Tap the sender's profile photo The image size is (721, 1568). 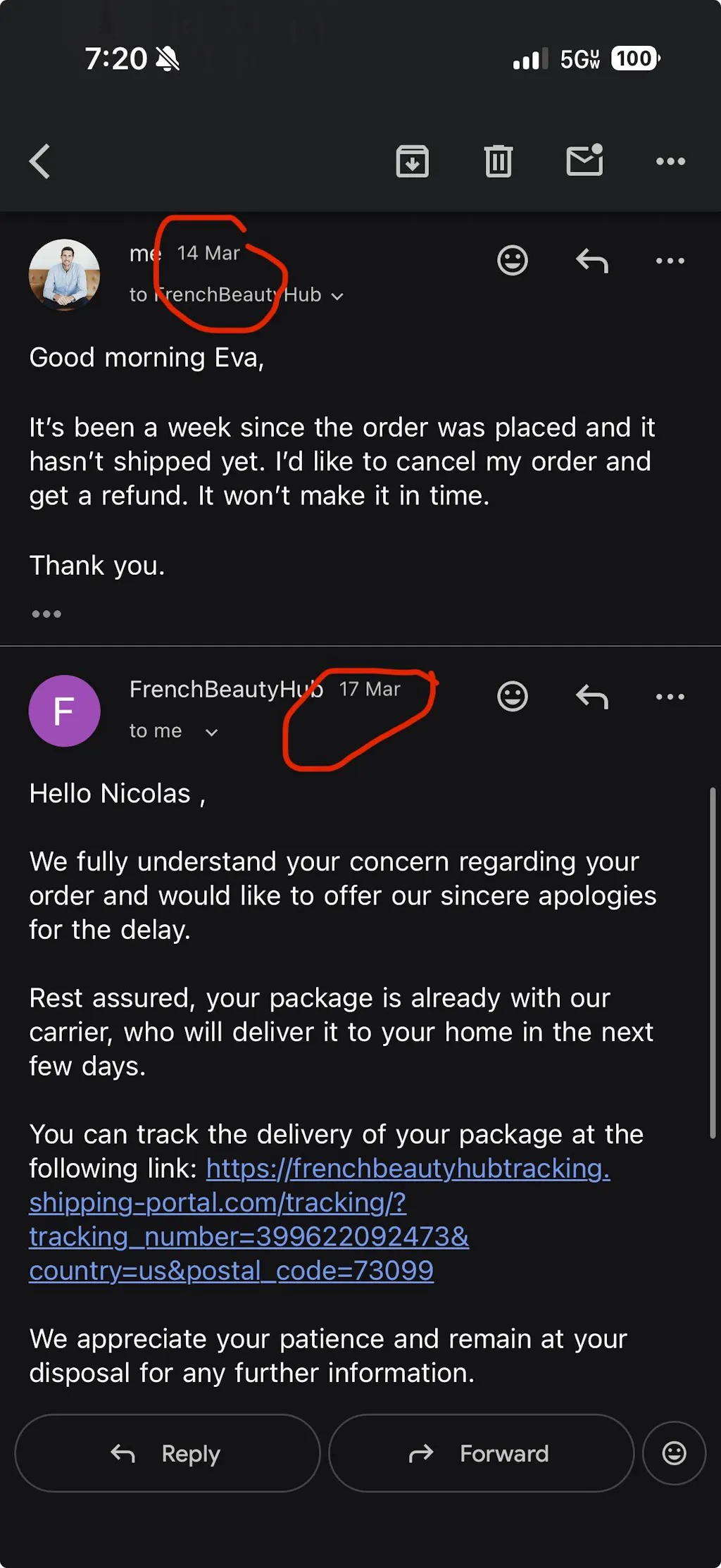click(64, 275)
